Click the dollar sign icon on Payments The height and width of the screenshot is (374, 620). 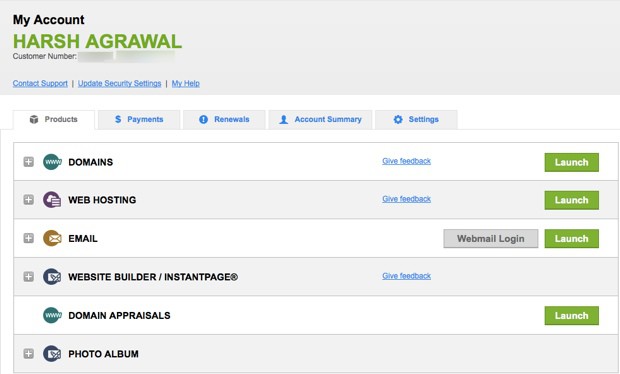(118, 119)
